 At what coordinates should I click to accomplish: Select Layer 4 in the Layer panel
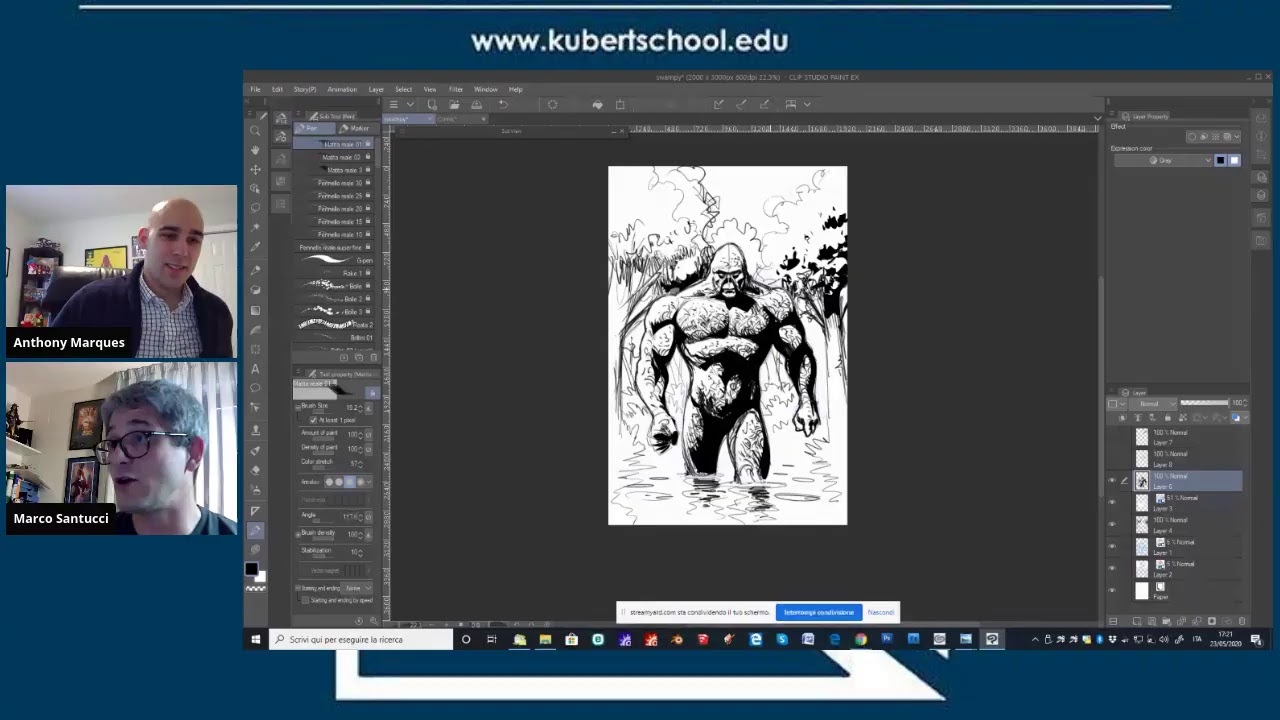pos(1188,524)
